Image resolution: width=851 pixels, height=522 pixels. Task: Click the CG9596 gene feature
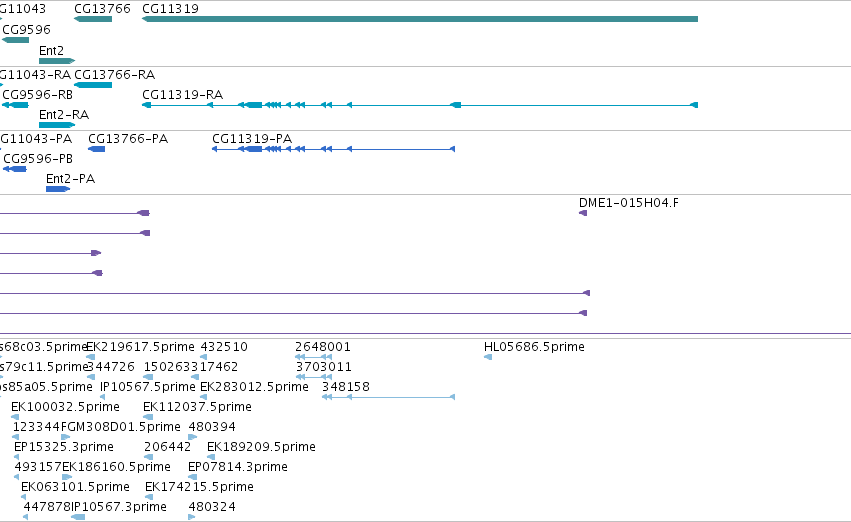point(15,40)
